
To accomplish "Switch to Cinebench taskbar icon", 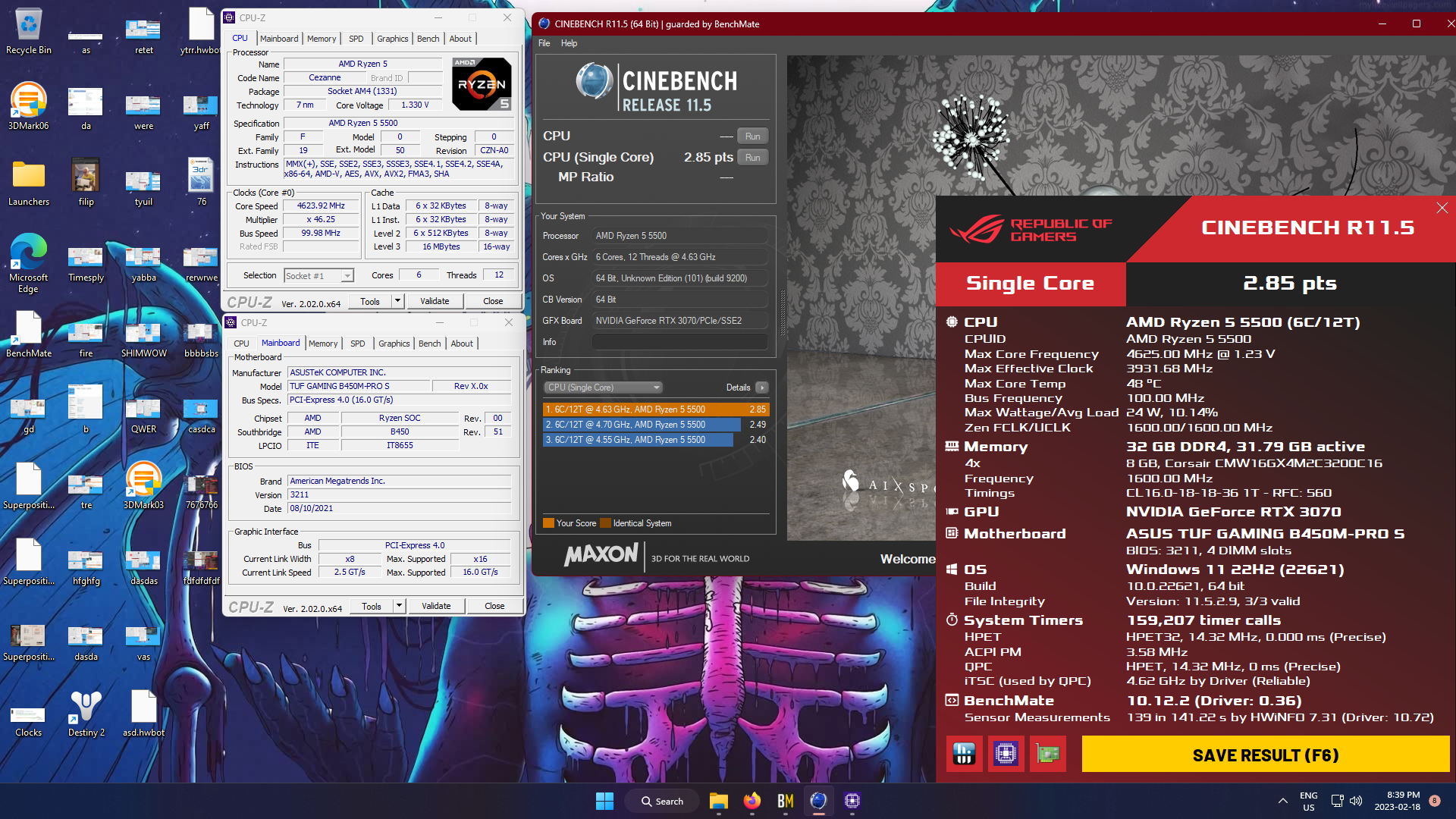I will coord(818,801).
